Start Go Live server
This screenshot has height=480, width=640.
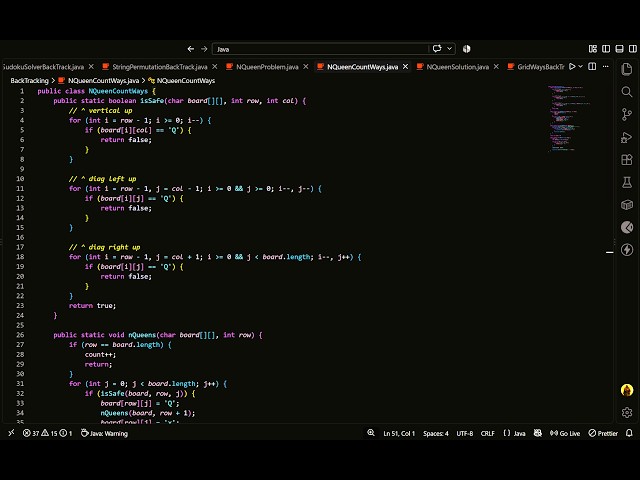565,433
